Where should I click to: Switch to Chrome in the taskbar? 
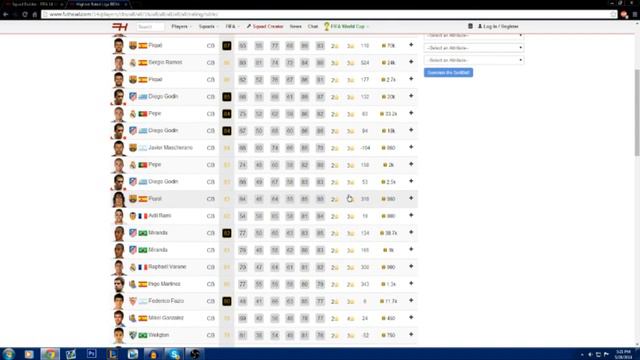[50, 353]
